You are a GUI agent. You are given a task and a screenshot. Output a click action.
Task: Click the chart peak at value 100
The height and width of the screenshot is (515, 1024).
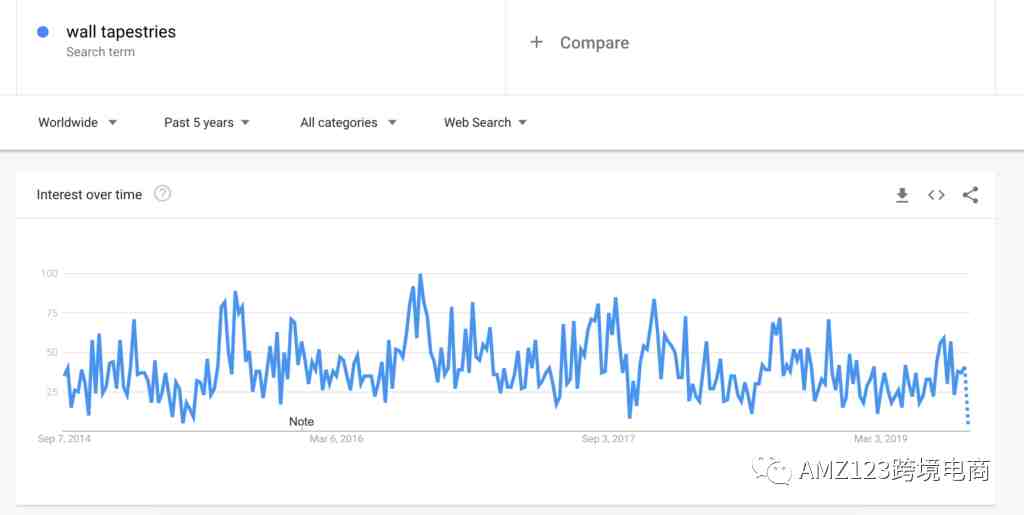pyautogui.click(x=420, y=275)
